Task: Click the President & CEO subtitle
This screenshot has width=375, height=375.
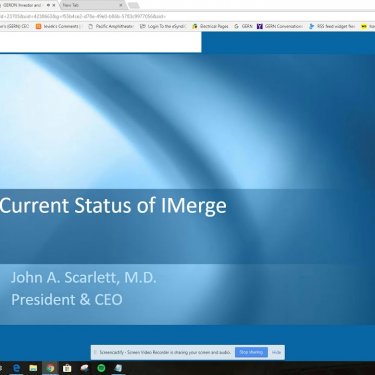Action: pos(67,299)
